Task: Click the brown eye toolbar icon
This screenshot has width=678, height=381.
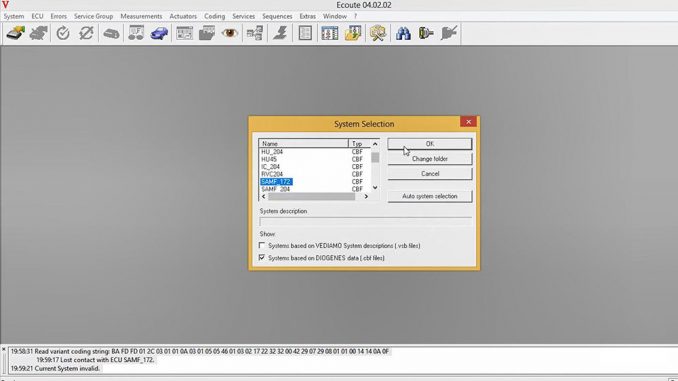Action: [230, 33]
